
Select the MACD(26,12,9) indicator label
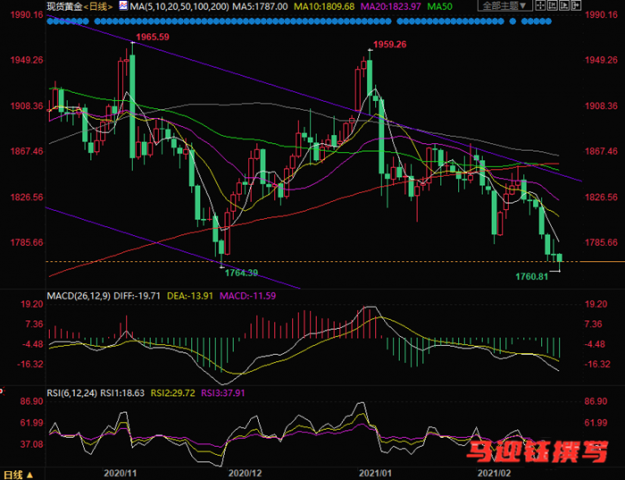pyautogui.click(x=79, y=296)
